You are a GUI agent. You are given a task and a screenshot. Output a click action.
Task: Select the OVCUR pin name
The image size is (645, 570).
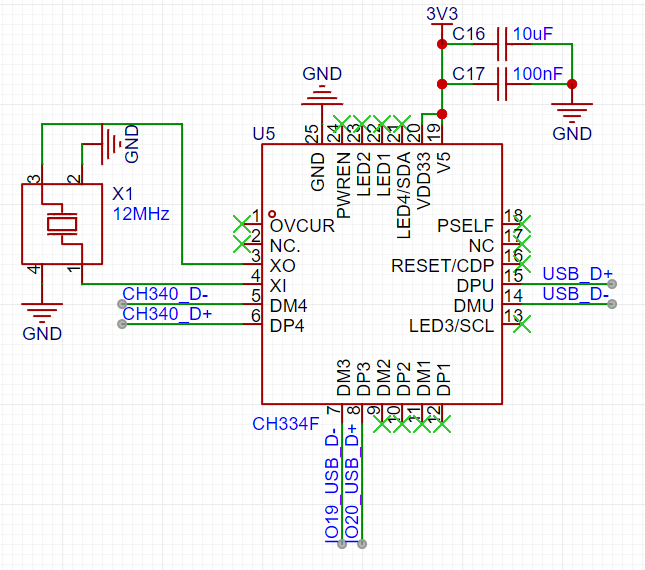click(302, 226)
